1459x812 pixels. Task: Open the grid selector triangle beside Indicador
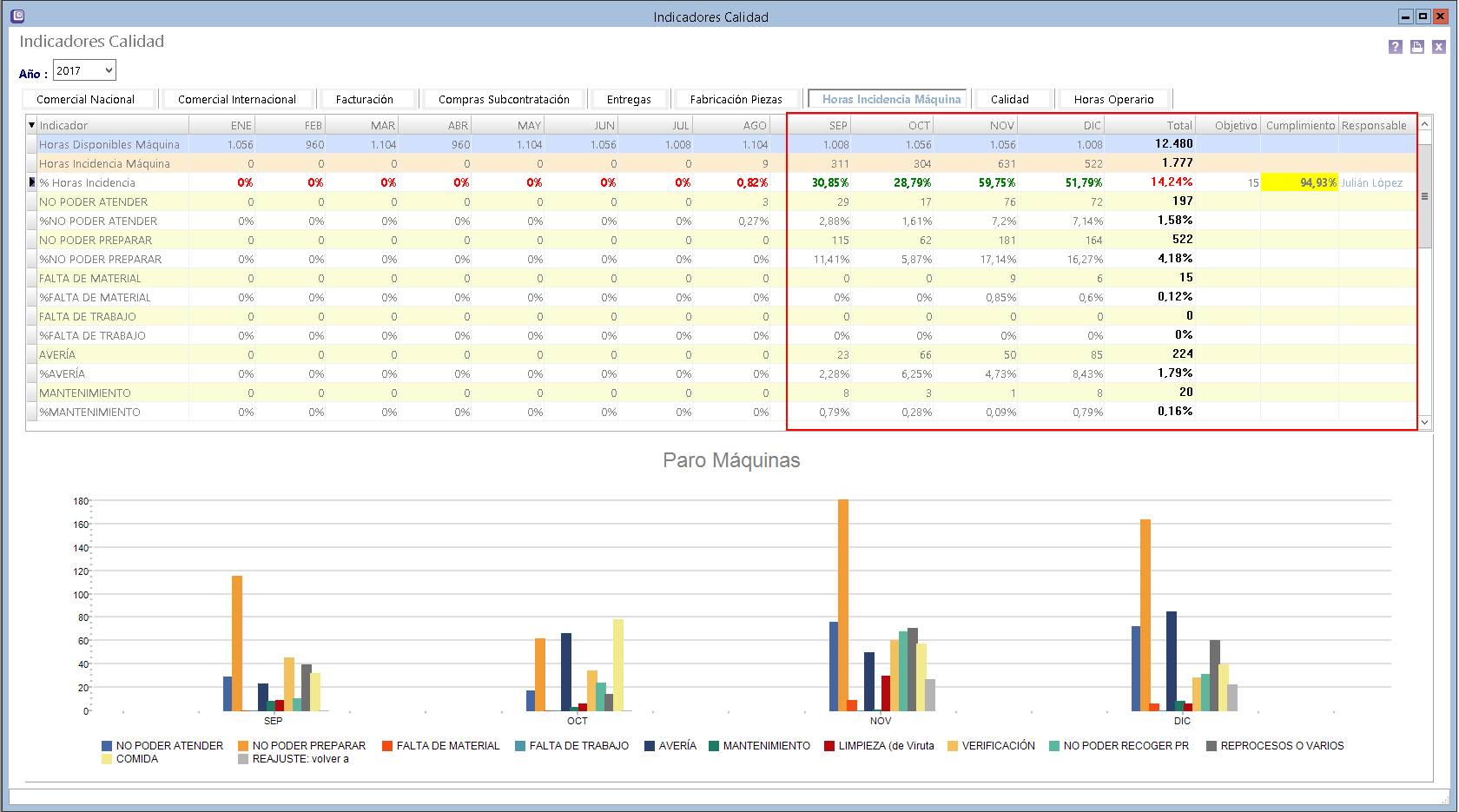[x=32, y=125]
